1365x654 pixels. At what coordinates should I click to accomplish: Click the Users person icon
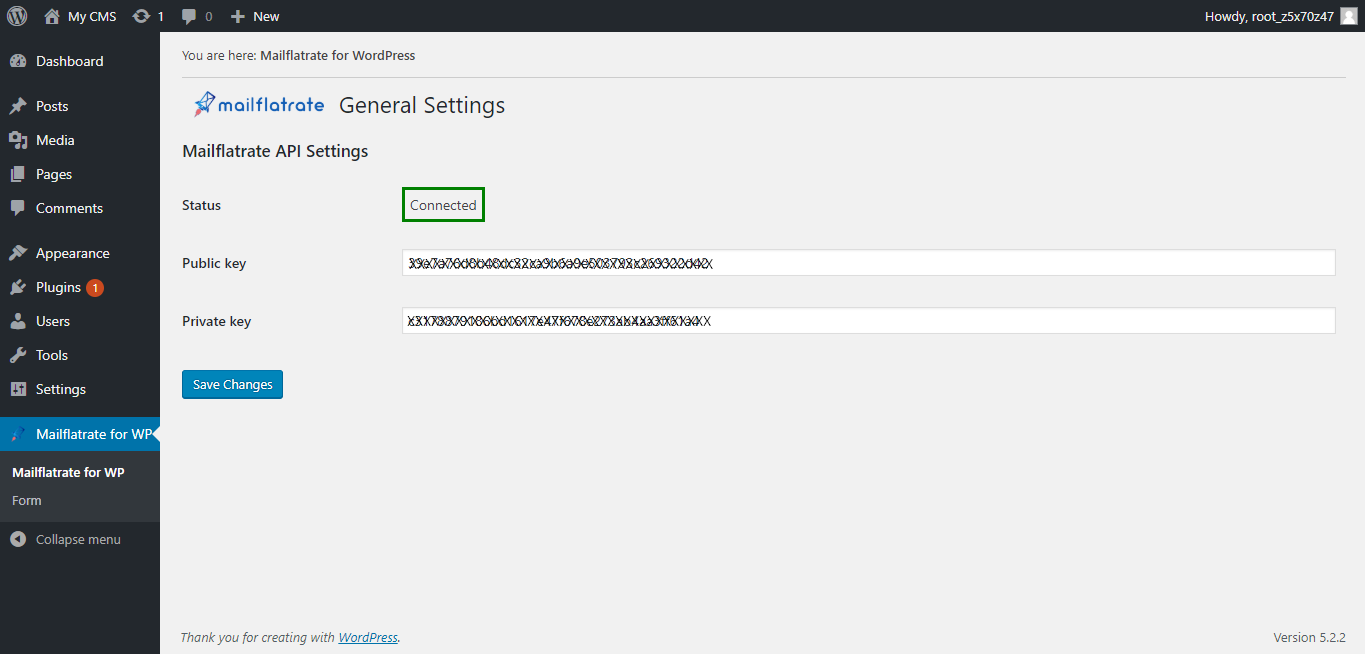pyautogui.click(x=18, y=321)
